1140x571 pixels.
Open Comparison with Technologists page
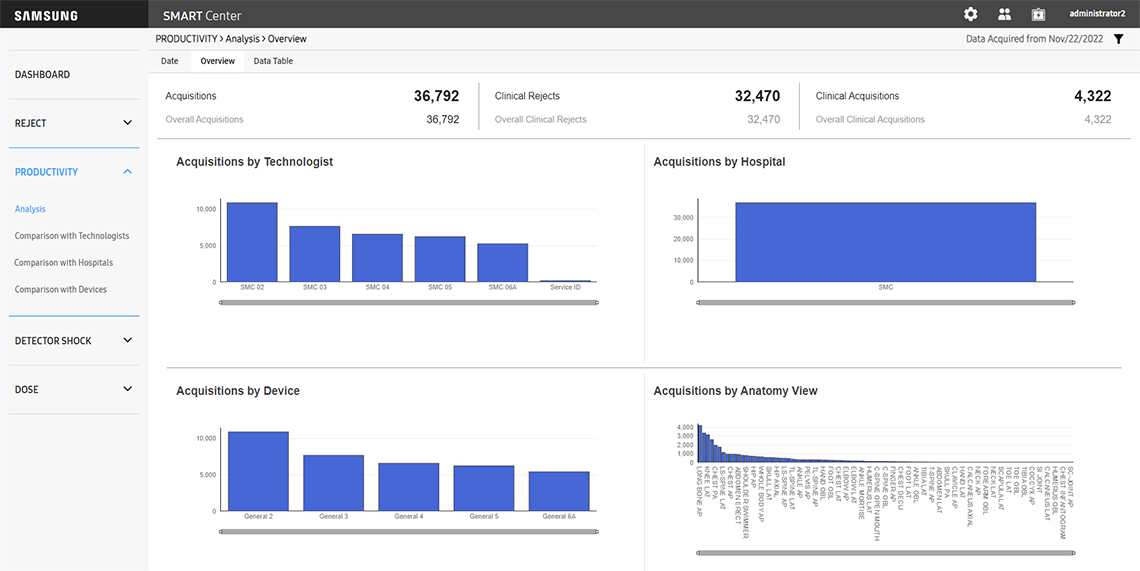pyautogui.click(x=72, y=236)
